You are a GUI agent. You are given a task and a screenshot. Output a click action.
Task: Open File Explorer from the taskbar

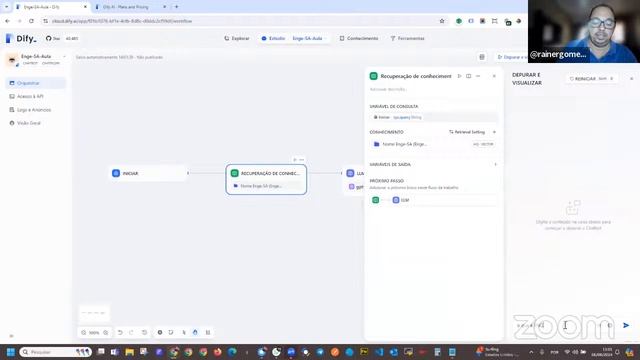pos(129,352)
